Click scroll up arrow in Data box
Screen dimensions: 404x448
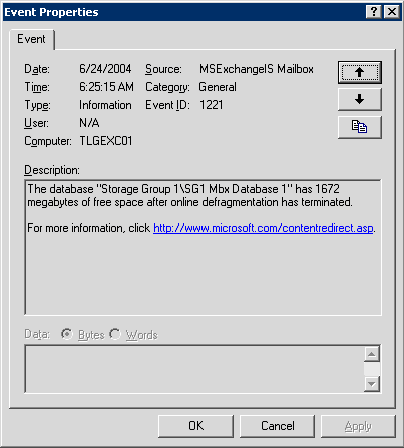pyautogui.click(x=372, y=354)
